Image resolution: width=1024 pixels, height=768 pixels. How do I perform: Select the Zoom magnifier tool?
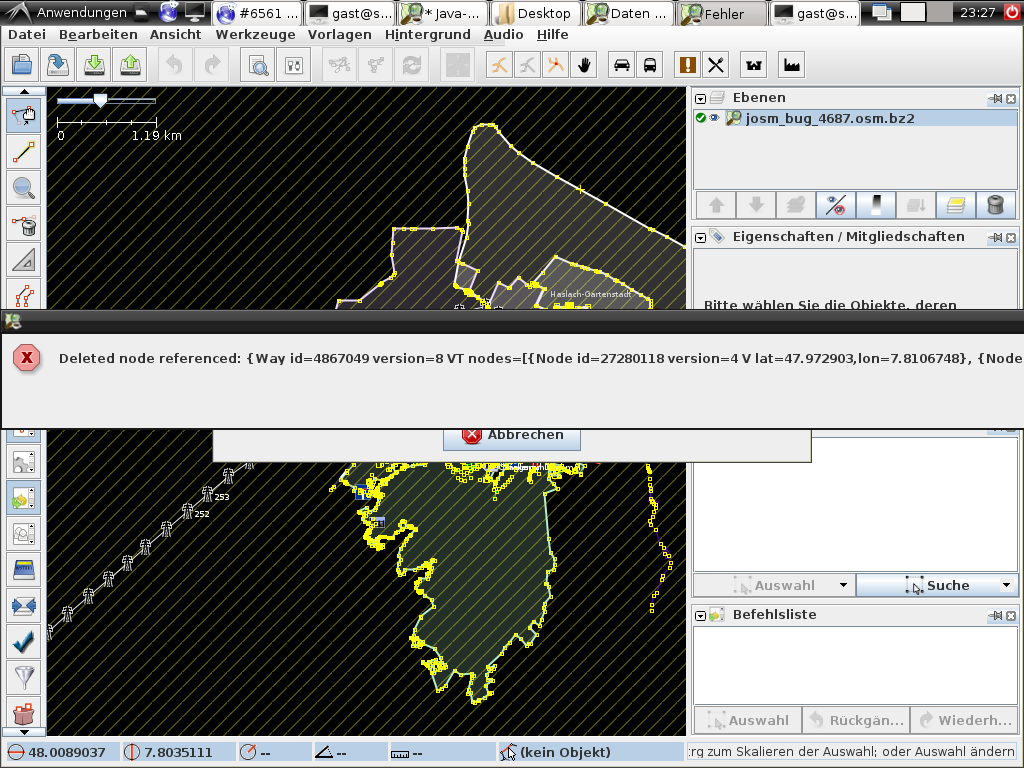(23, 187)
